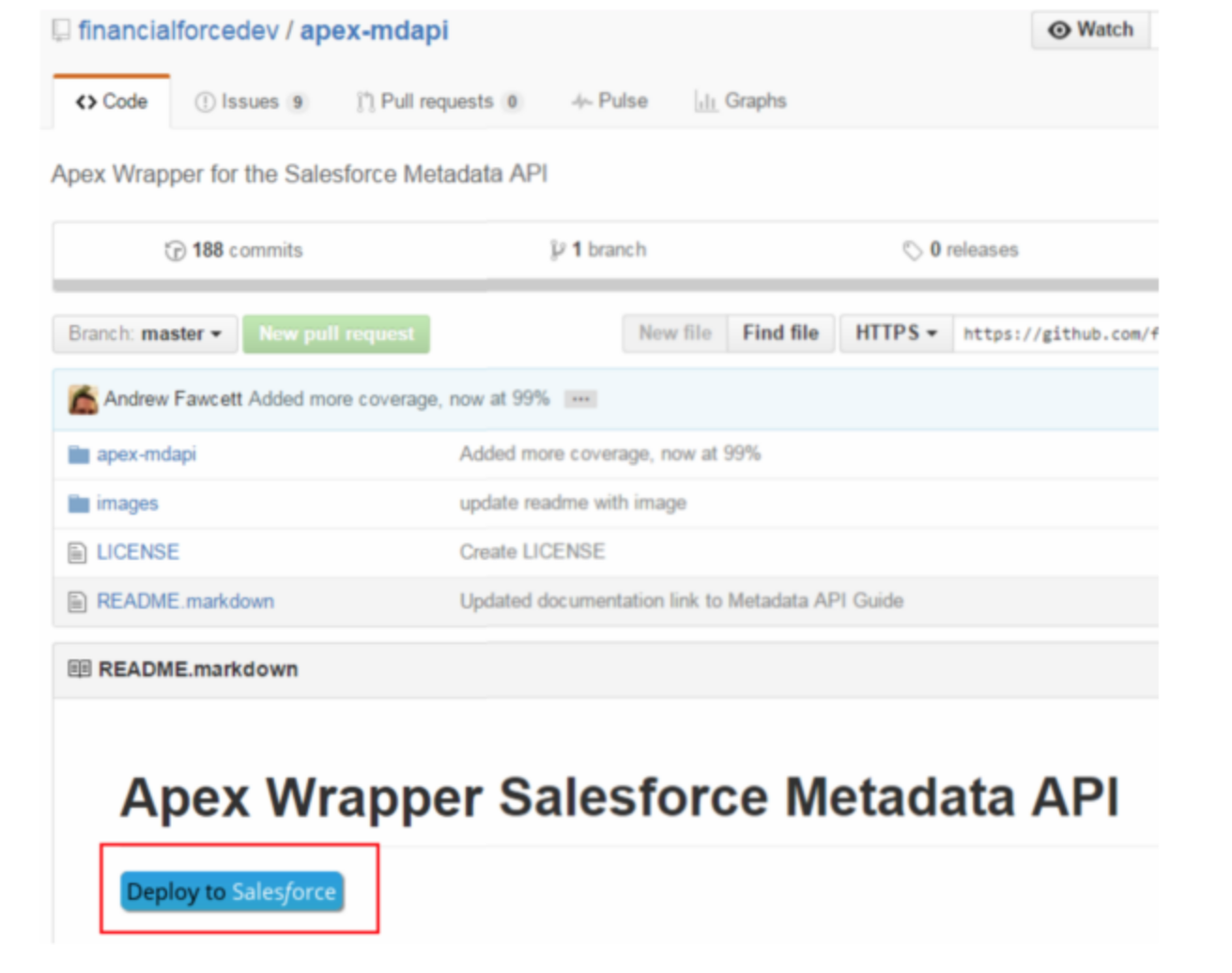Watch the repository using Watch button
Screen dimensions: 1232x973
point(1091,30)
